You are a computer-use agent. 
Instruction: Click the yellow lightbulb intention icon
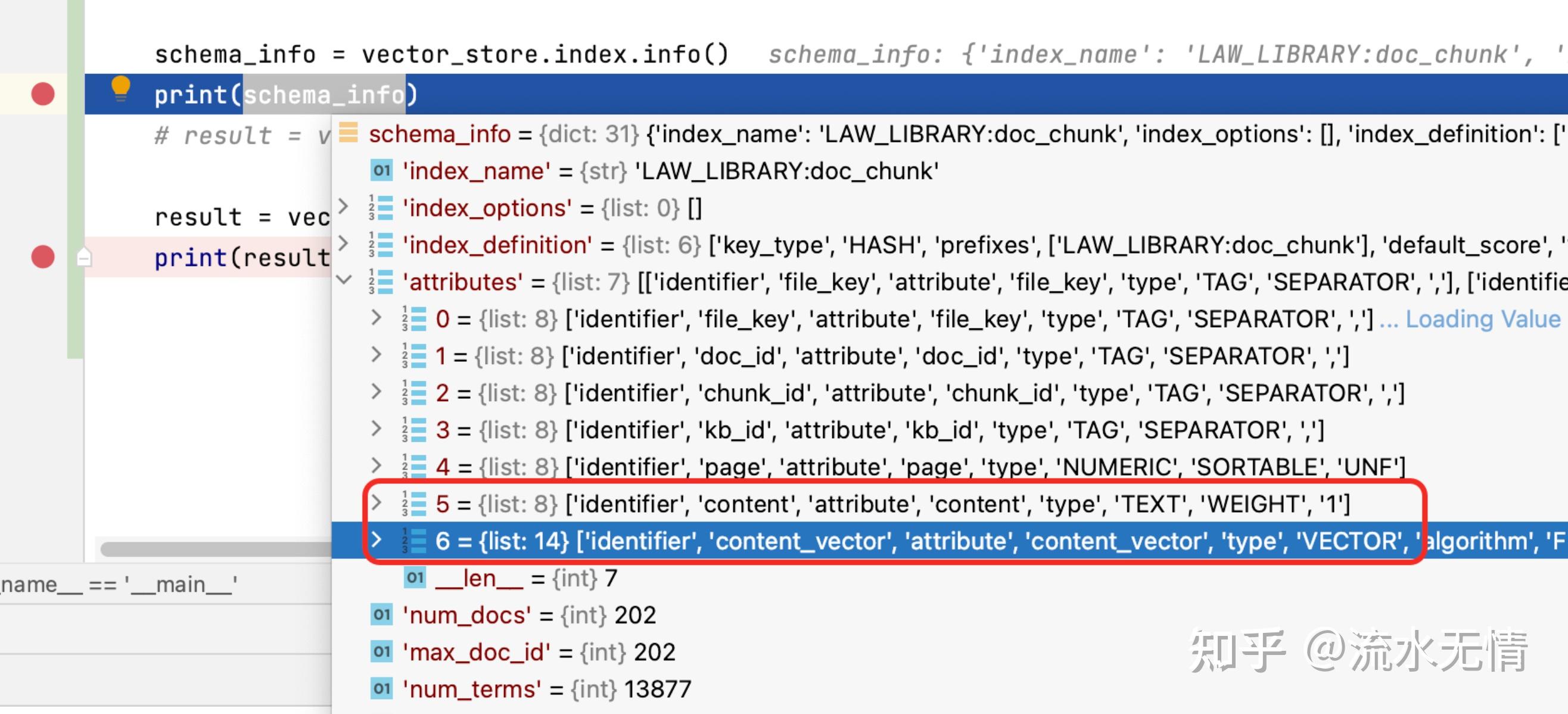(x=120, y=89)
